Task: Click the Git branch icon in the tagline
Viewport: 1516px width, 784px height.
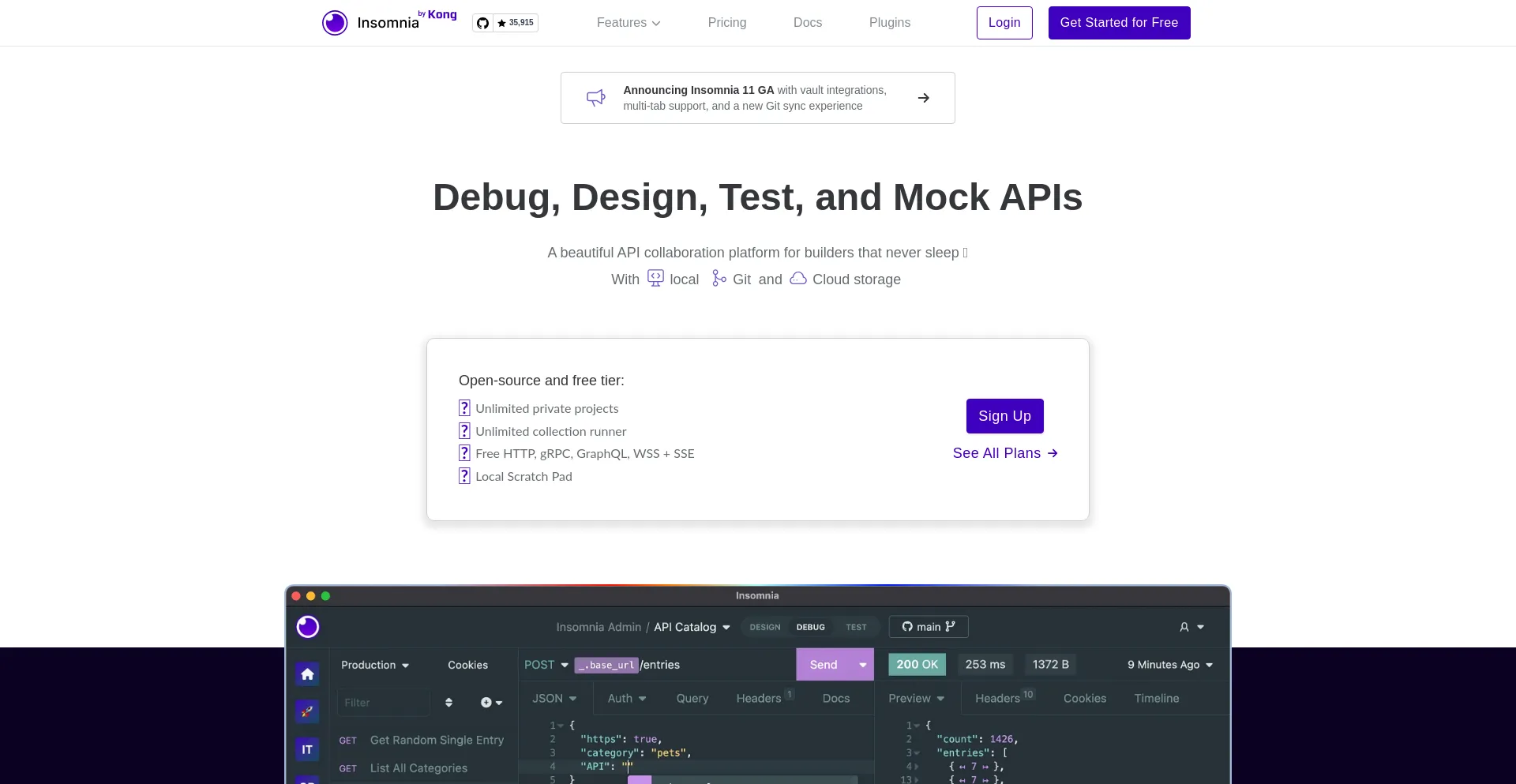Action: click(719, 279)
